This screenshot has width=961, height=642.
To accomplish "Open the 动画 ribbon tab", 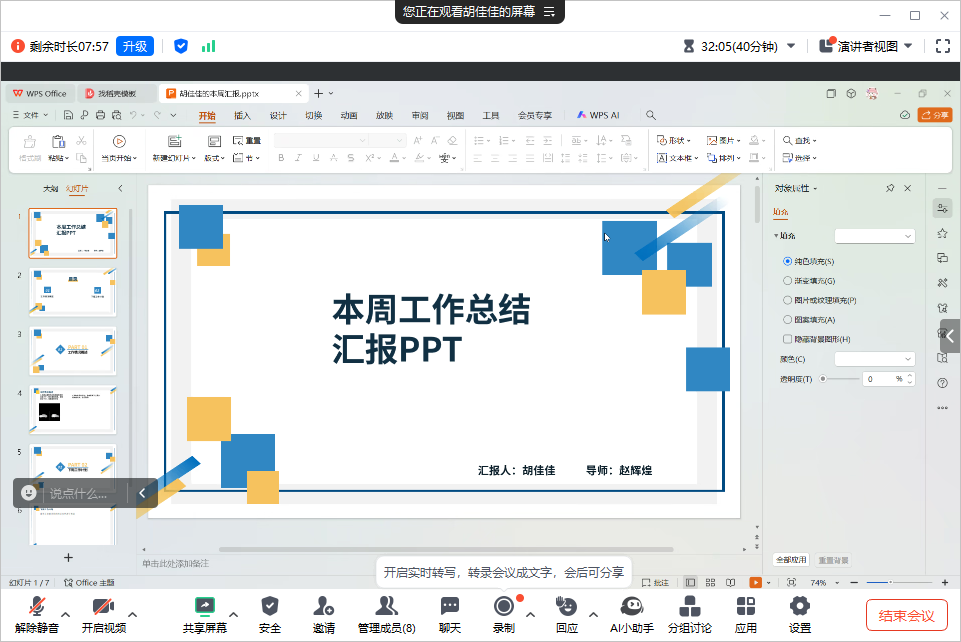I will point(349,115).
